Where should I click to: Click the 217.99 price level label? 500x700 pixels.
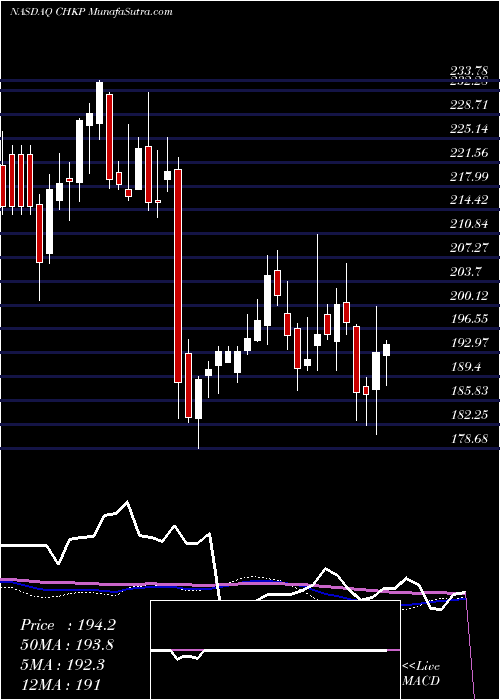tap(469, 177)
